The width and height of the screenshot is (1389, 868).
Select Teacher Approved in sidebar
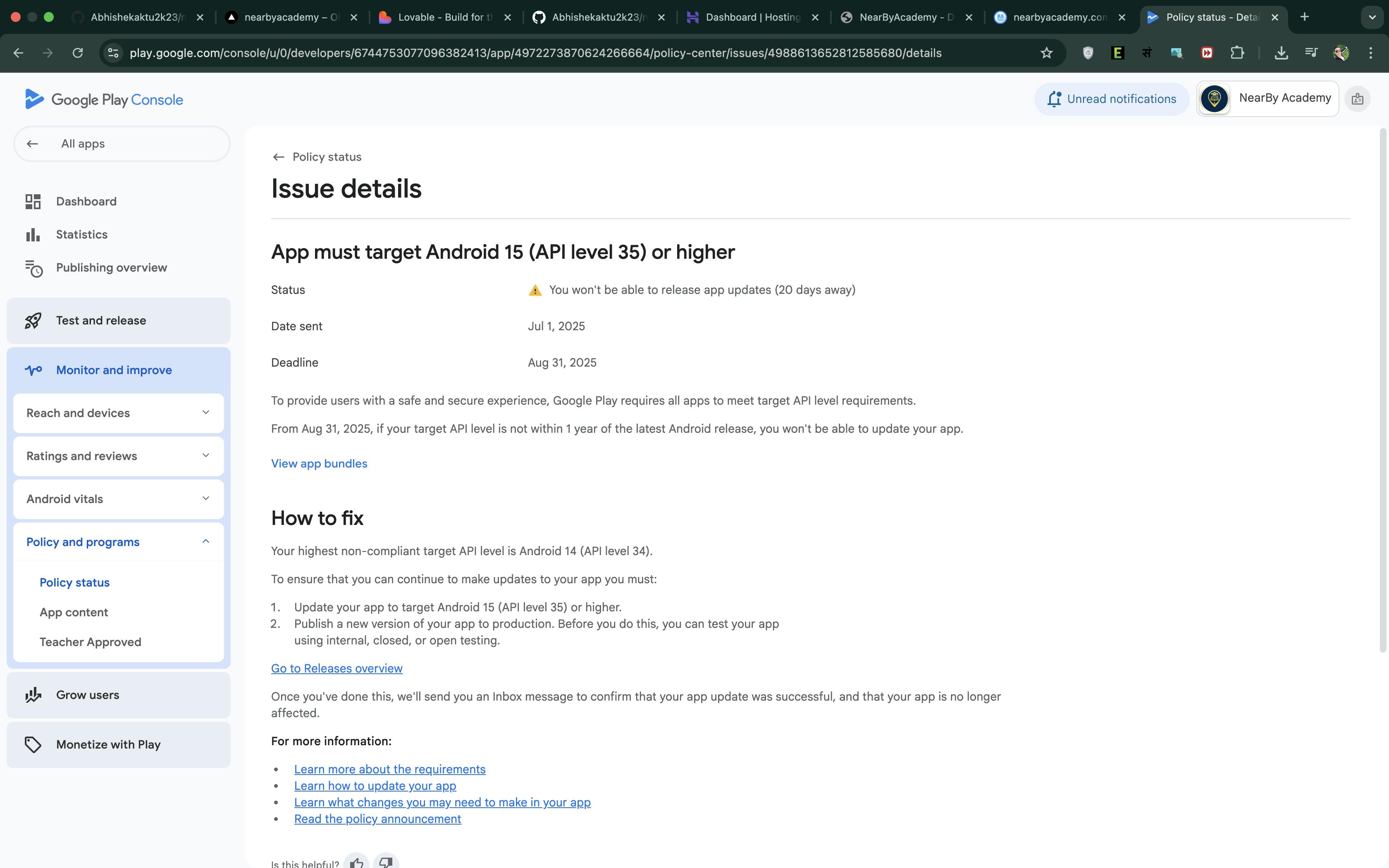coord(90,642)
